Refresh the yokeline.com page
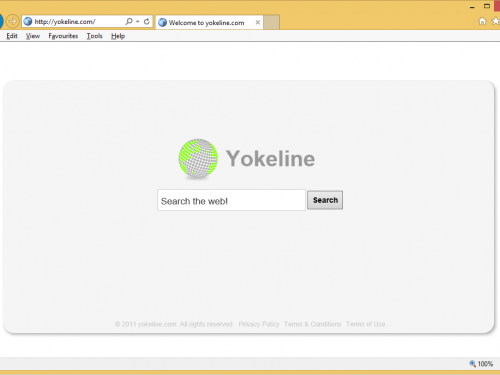This screenshot has height=375, width=500. click(147, 22)
